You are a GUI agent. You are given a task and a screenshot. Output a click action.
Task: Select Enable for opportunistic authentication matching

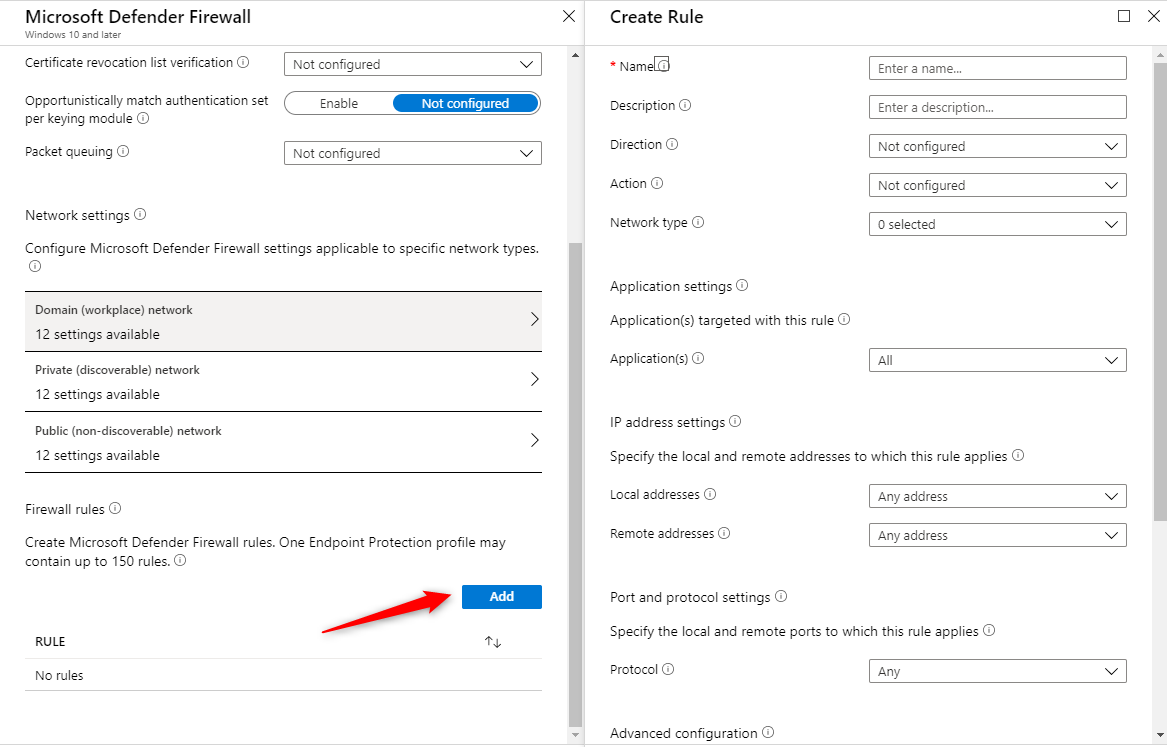click(x=339, y=103)
